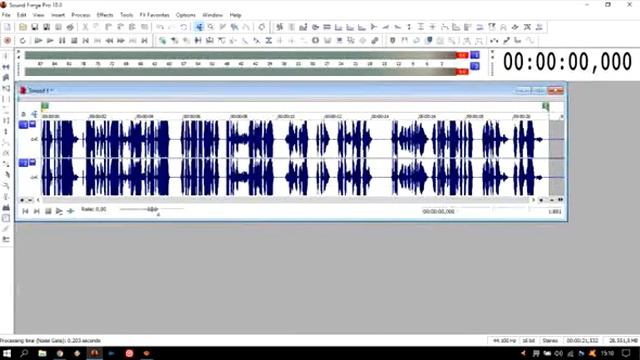
Task: Toggle channel 1 enable button on waveform
Action: click(23, 125)
